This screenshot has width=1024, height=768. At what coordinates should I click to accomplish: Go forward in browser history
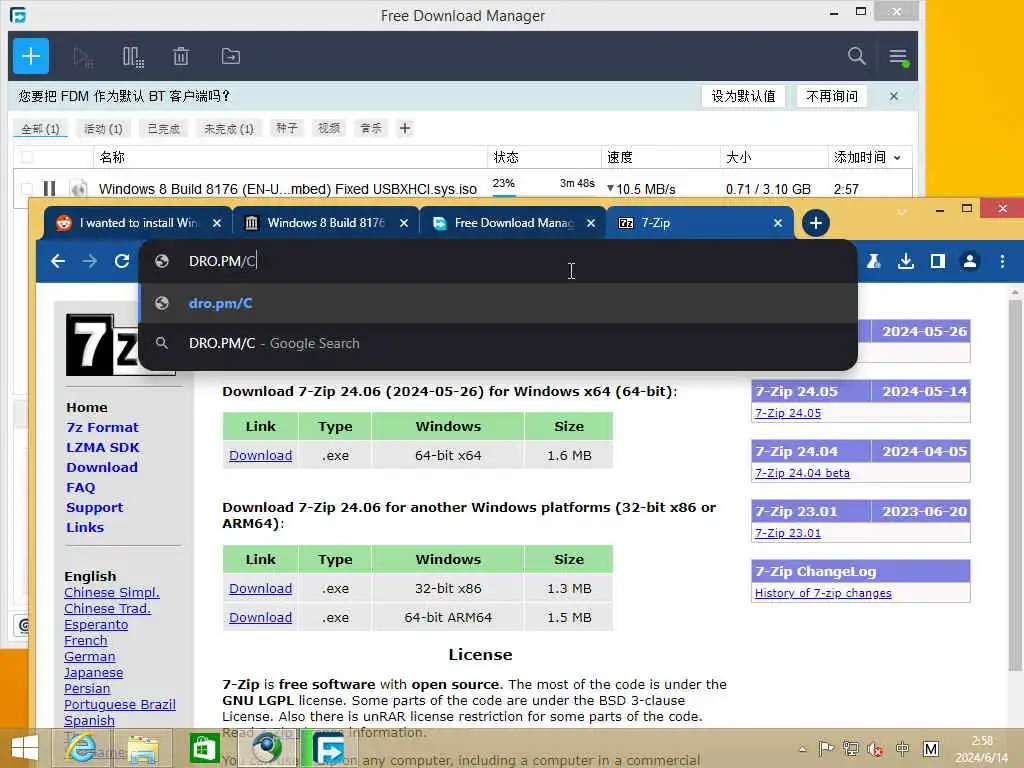89,261
